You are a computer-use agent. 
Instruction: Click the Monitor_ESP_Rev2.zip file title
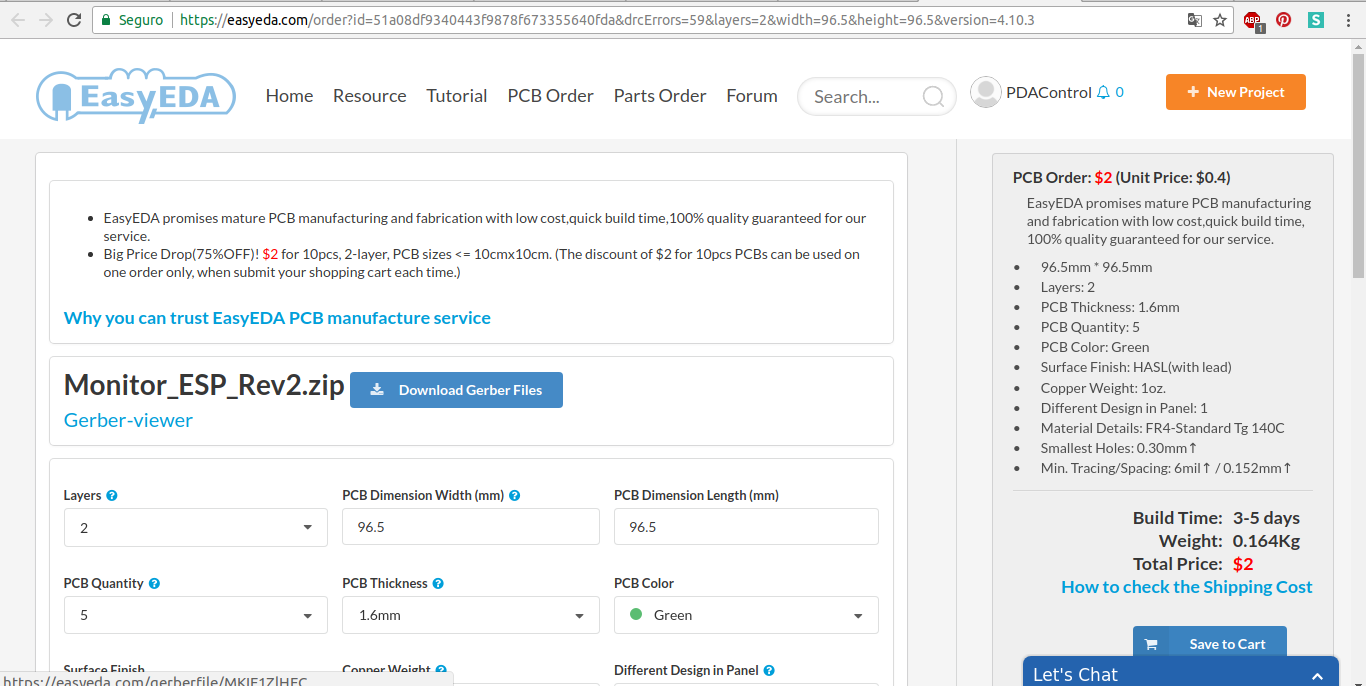[204, 385]
